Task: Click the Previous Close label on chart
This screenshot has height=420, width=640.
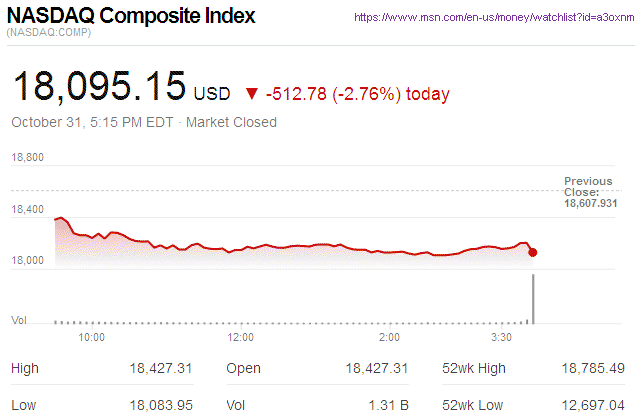Action: [x=588, y=187]
